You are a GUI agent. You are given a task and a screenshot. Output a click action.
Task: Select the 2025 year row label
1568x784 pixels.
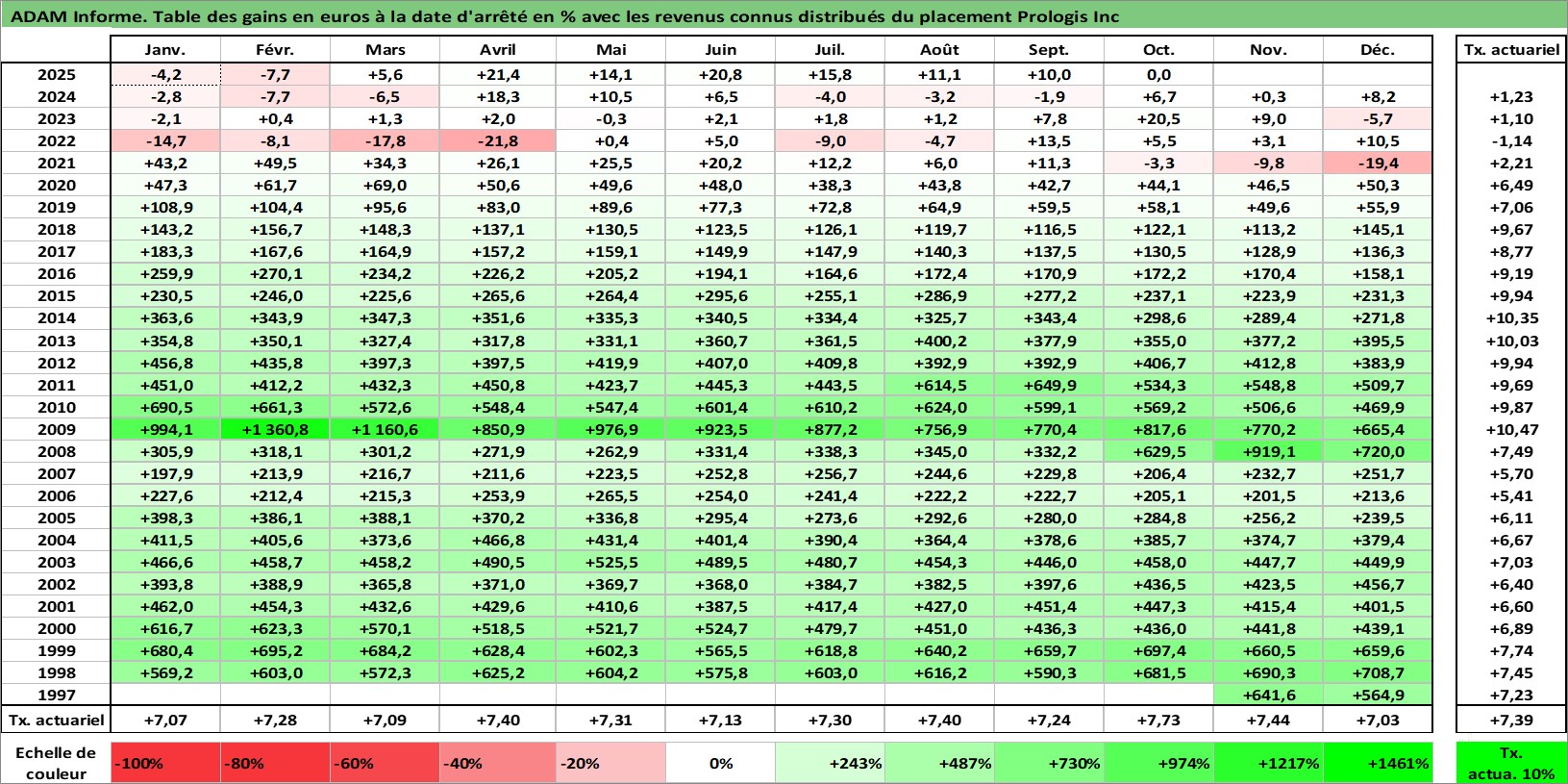[56, 75]
